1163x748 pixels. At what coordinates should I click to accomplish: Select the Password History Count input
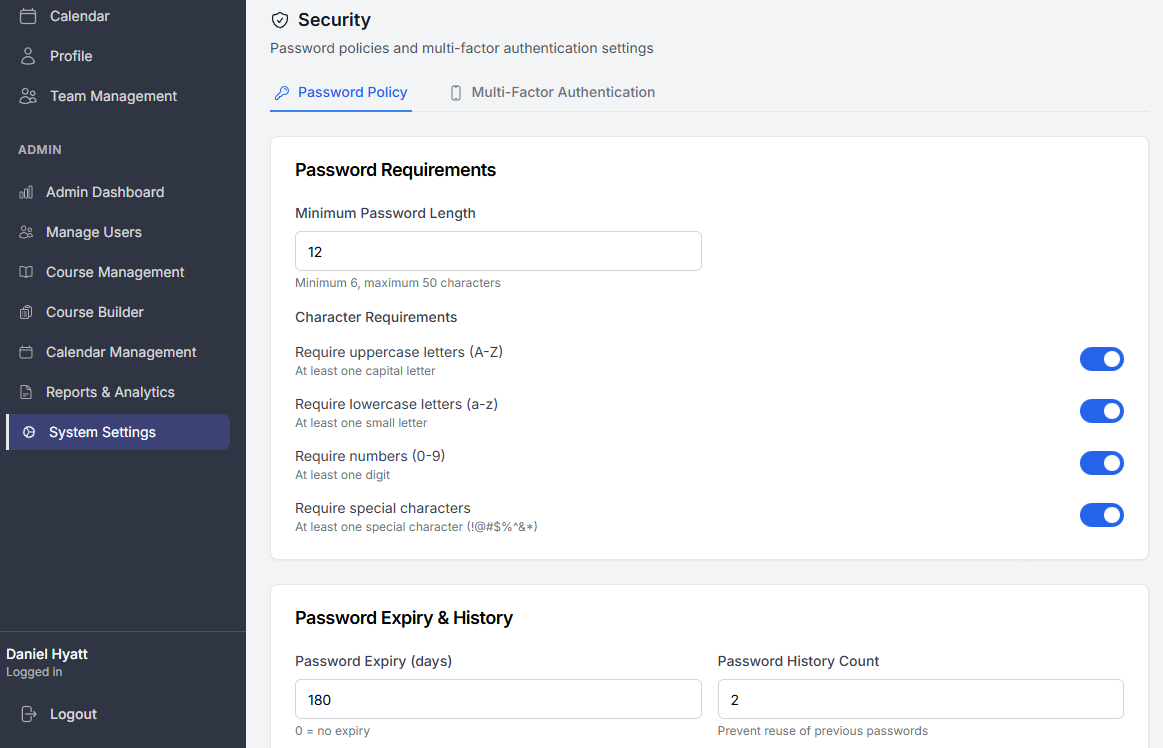pos(919,699)
